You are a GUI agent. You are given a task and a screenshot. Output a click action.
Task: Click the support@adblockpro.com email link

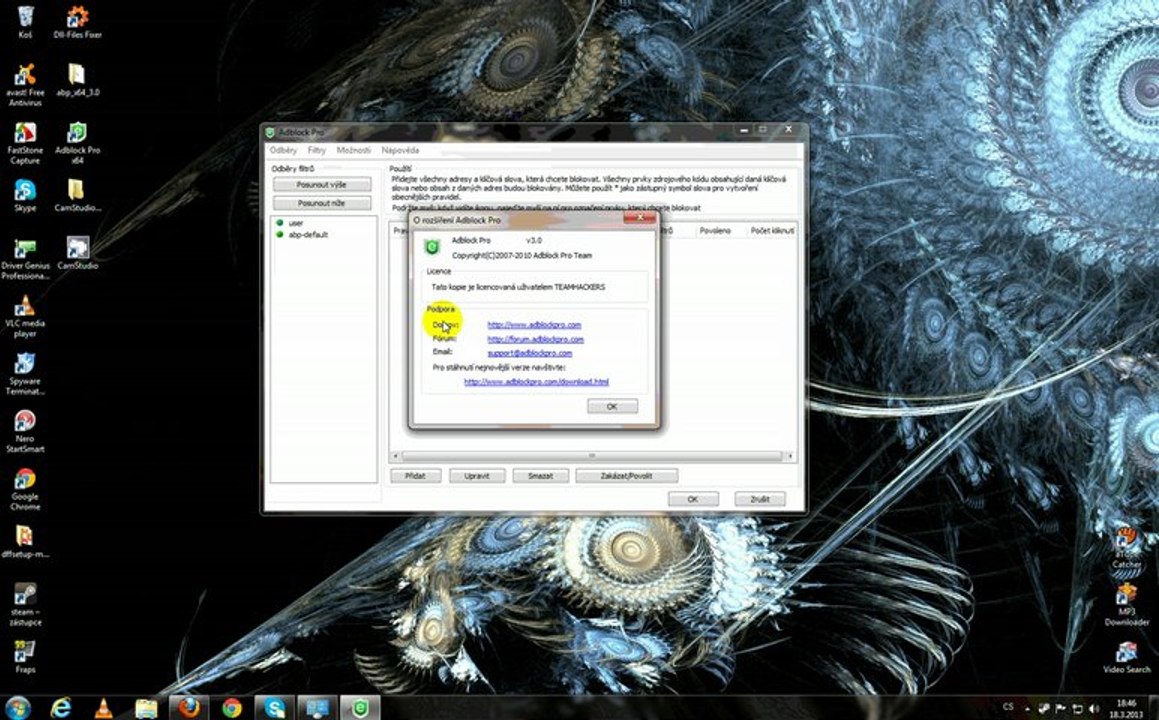tap(529, 353)
